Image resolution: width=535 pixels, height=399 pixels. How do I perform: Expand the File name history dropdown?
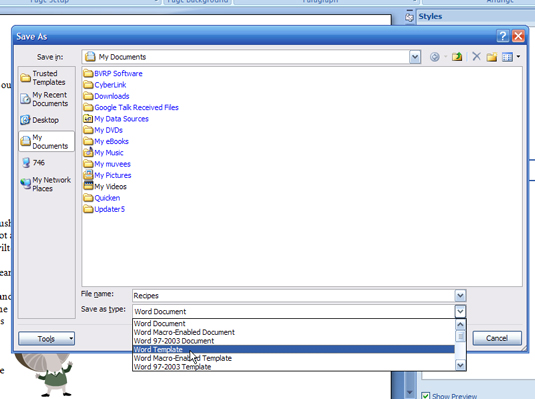click(460, 296)
